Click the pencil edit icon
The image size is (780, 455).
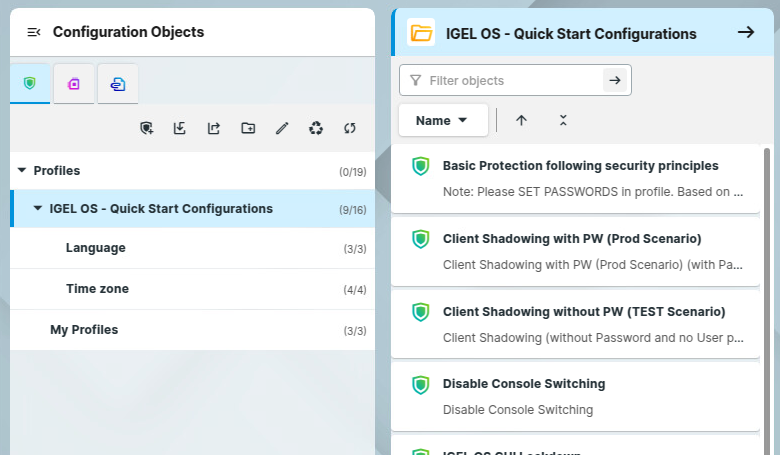(x=282, y=128)
